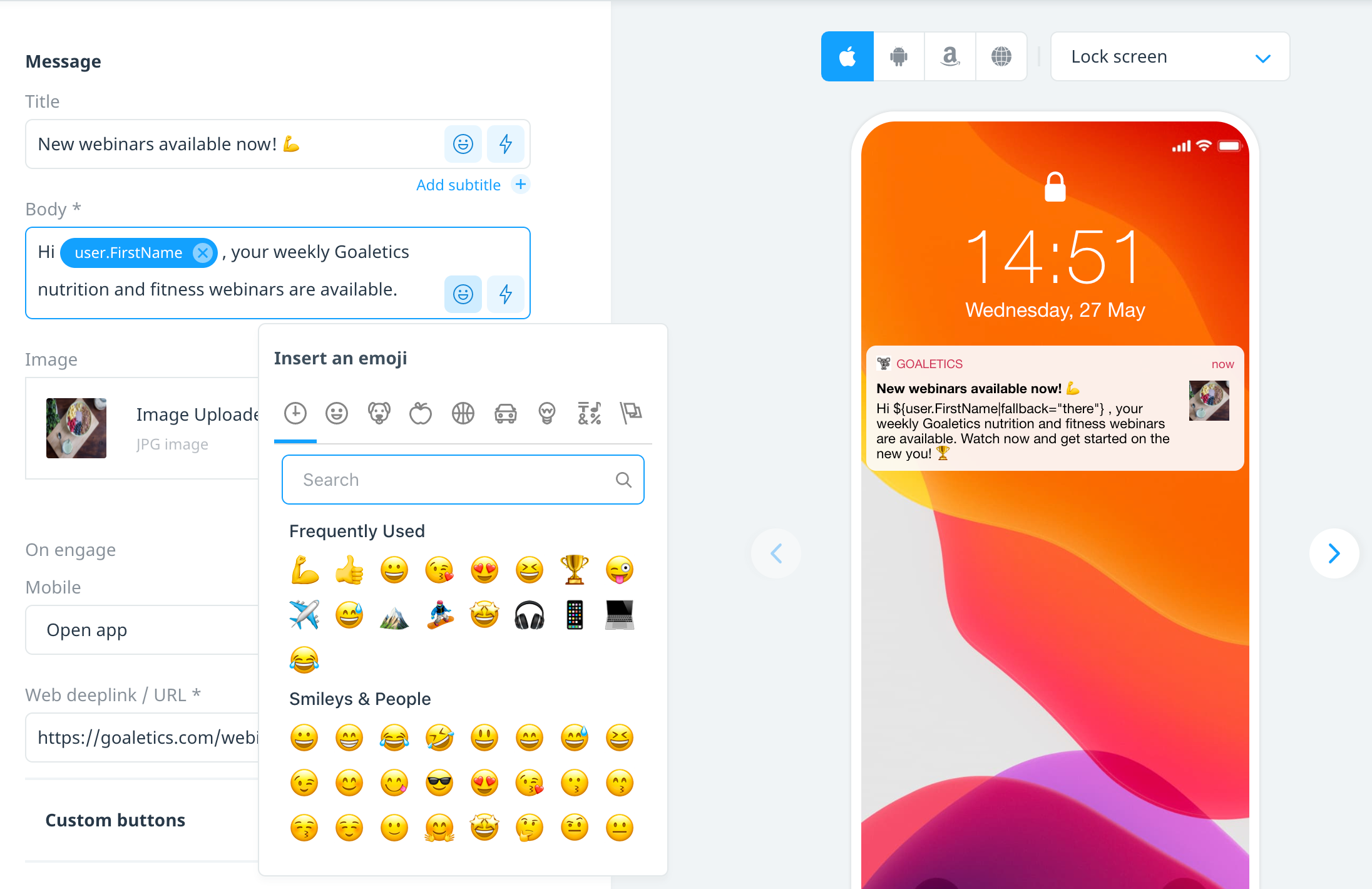Screen dimensions: 1372x889
Task: Click the emoji search input field
Action: coord(463,479)
